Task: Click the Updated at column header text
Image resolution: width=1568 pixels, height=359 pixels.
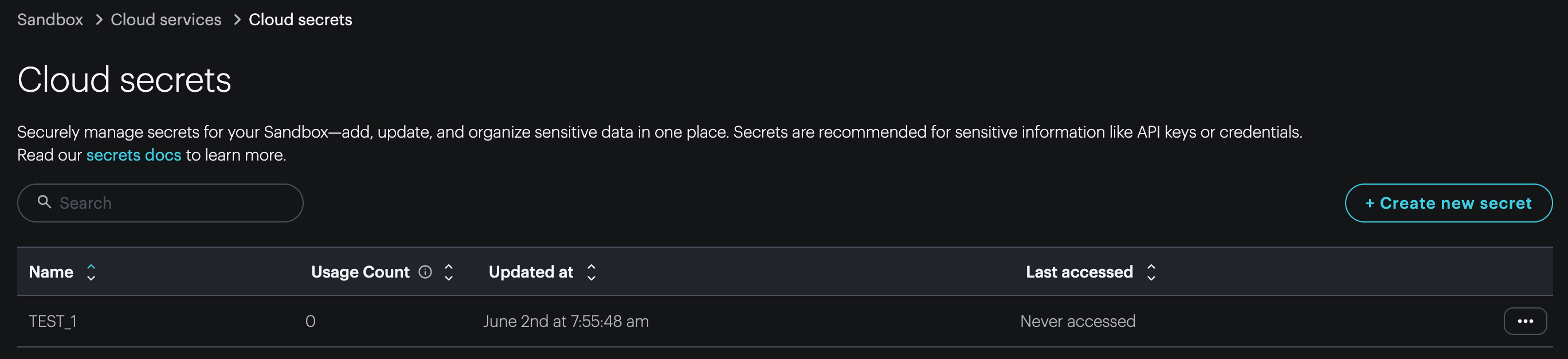Action: 531,272
